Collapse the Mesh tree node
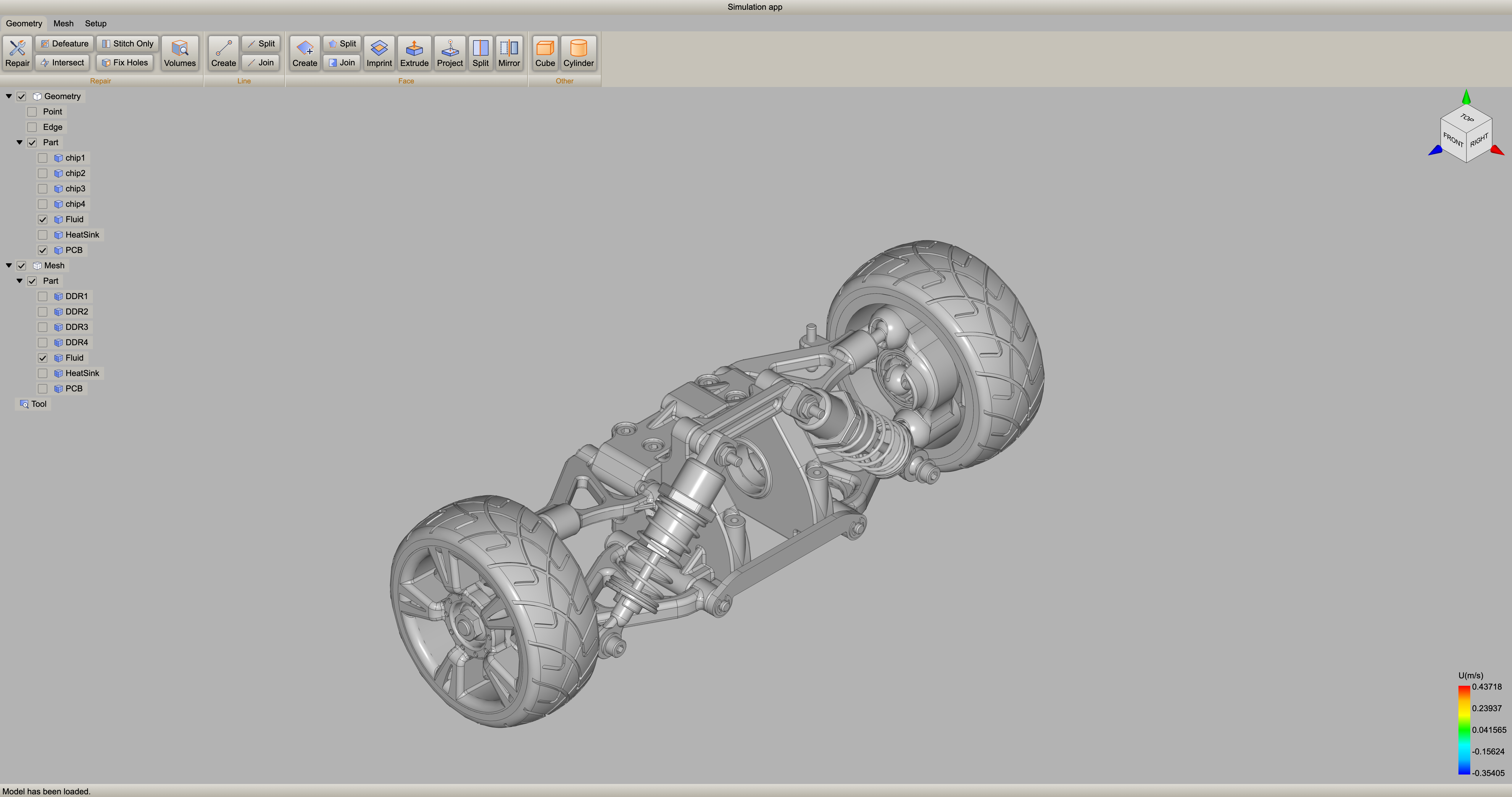Viewport: 1512px width, 797px height. click(9, 265)
